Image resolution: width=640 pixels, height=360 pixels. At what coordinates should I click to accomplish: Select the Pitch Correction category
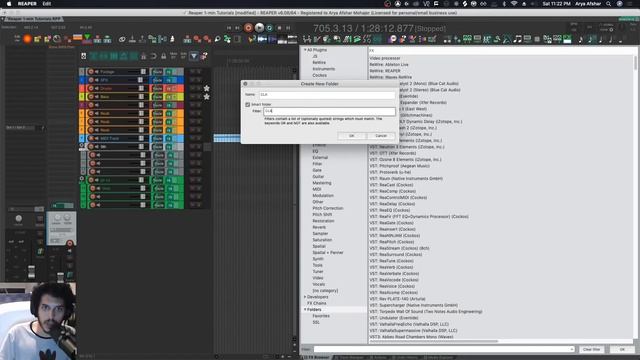pyautogui.click(x=328, y=208)
